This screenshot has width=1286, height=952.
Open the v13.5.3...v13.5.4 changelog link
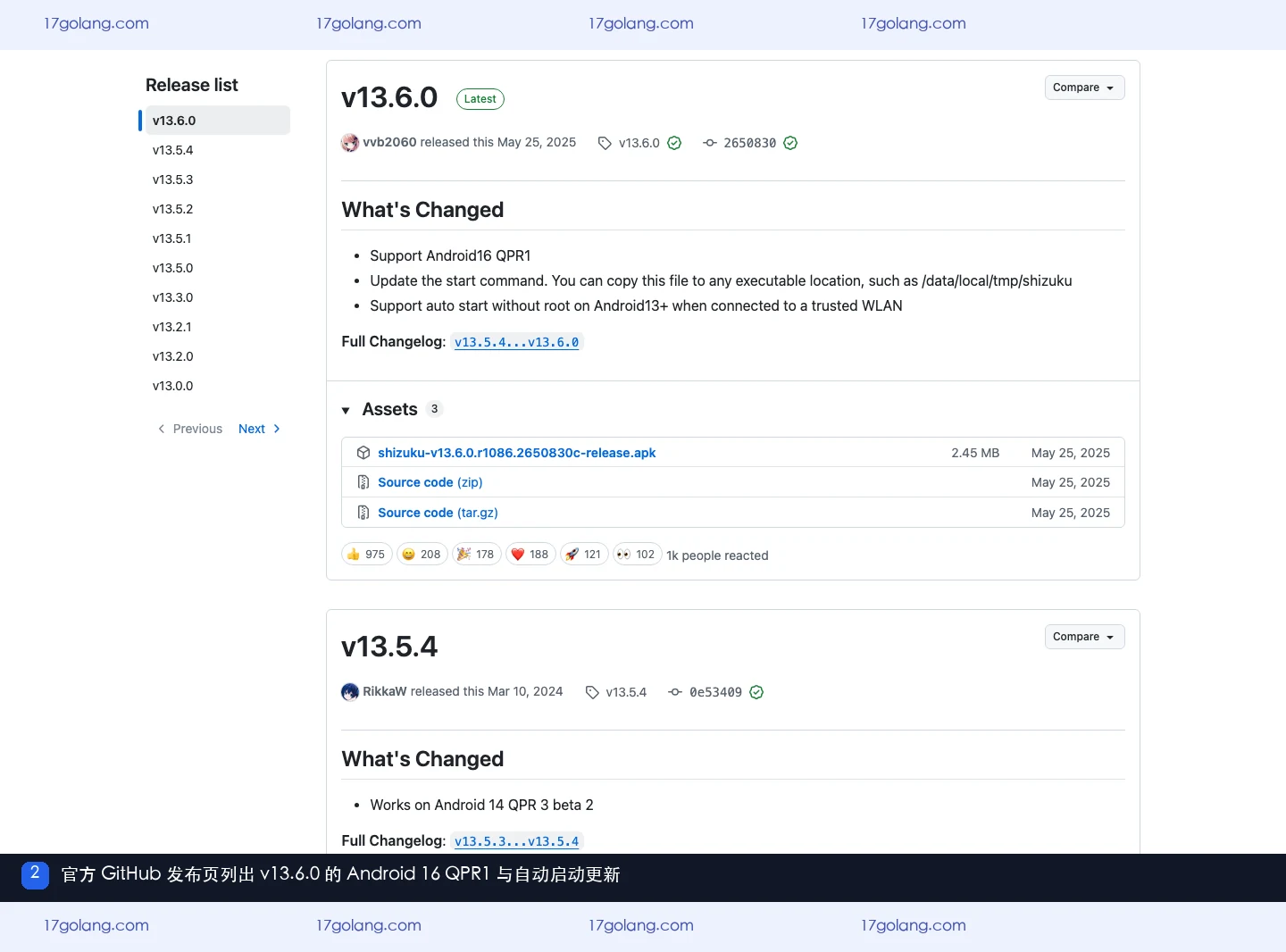(516, 841)
